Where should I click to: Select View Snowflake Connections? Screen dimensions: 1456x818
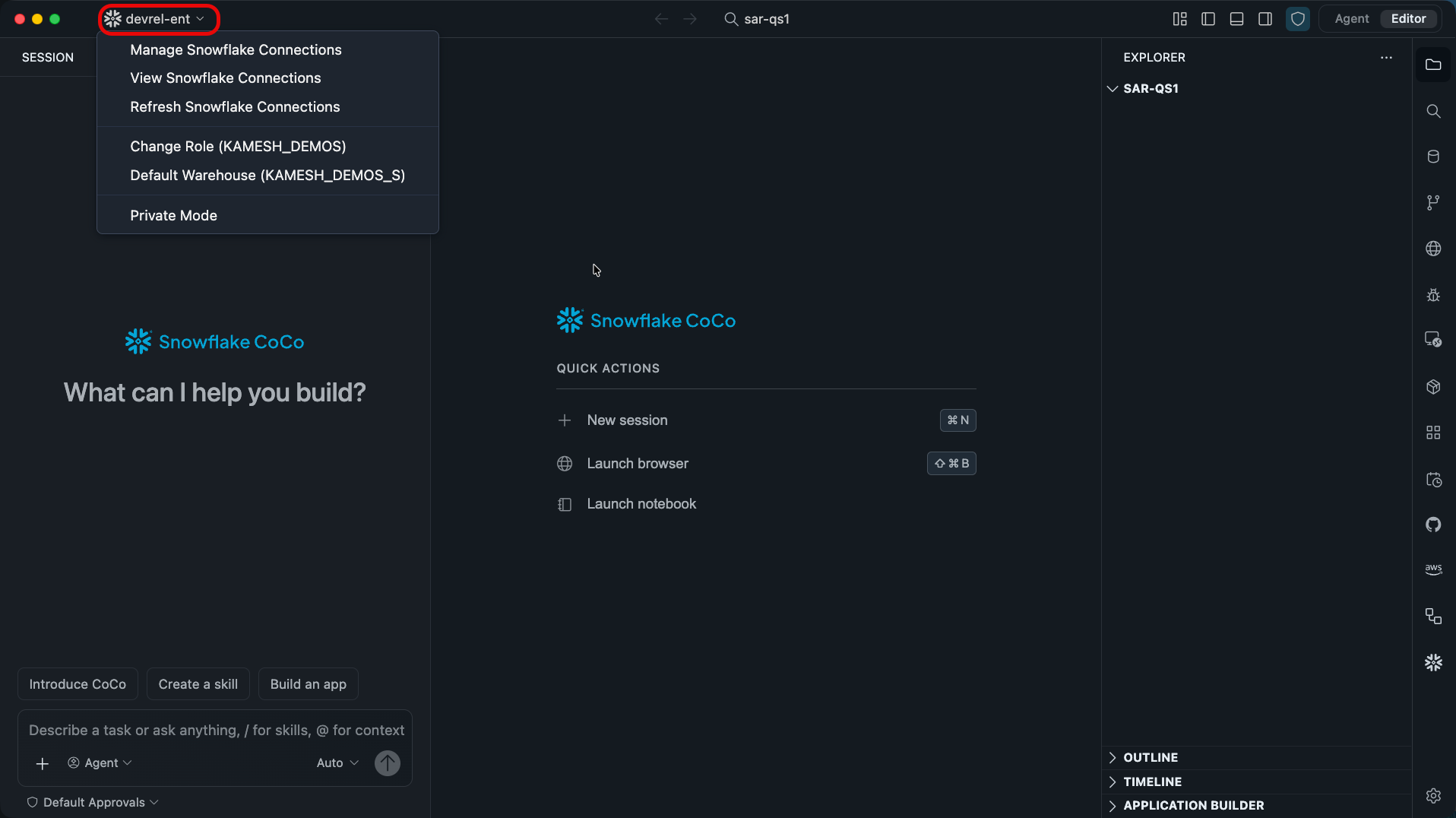pos(267,78)
